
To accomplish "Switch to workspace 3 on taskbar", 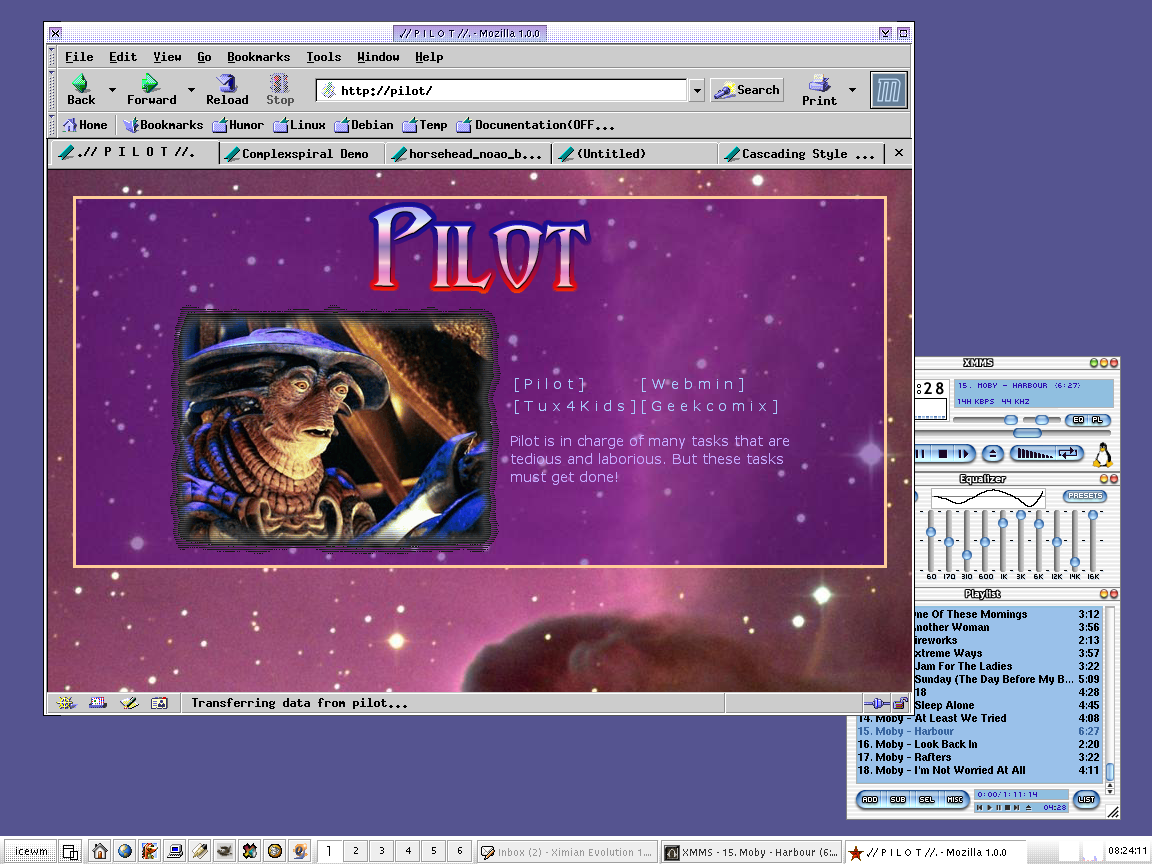I will click(x=381, y=851).
